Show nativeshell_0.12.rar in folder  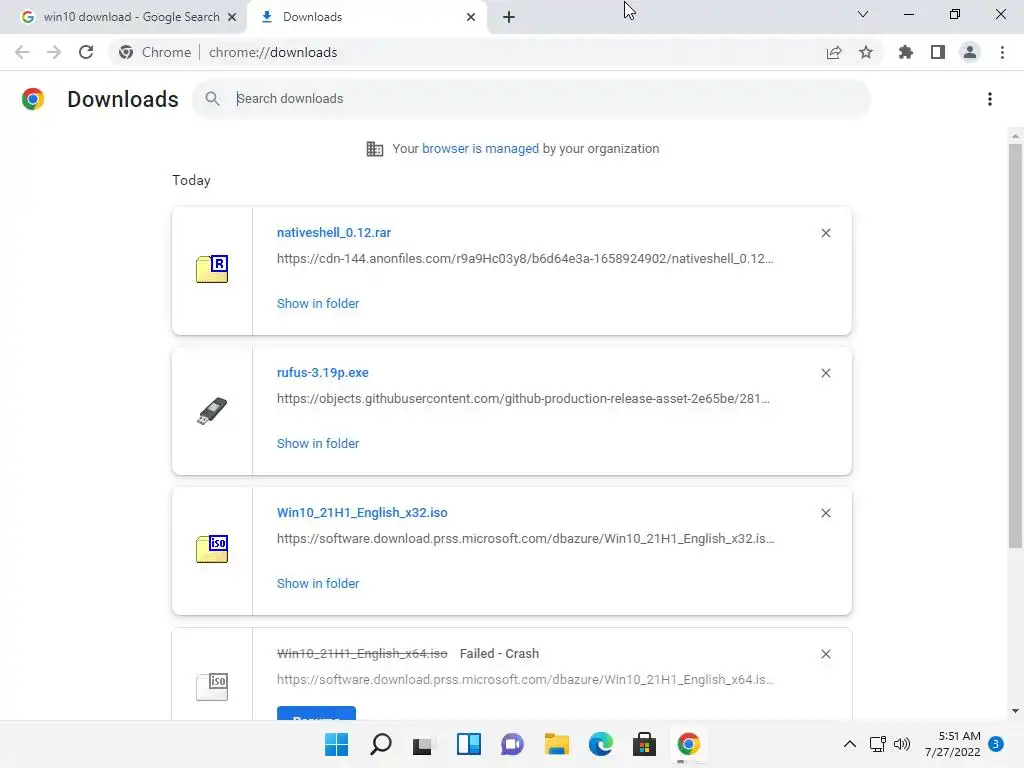(318, 303)
